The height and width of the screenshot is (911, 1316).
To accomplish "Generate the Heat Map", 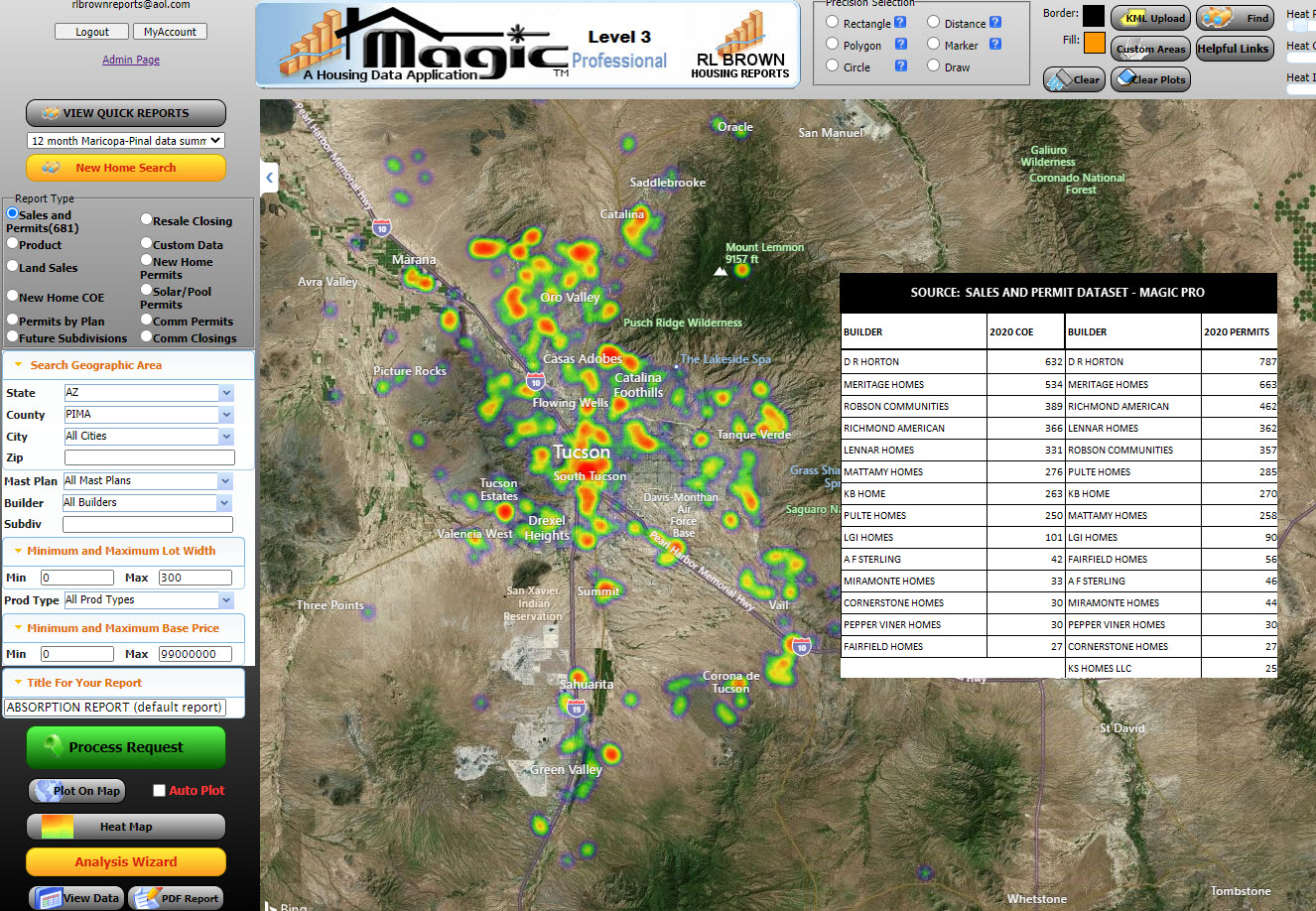I will click(x=126, y=827).
